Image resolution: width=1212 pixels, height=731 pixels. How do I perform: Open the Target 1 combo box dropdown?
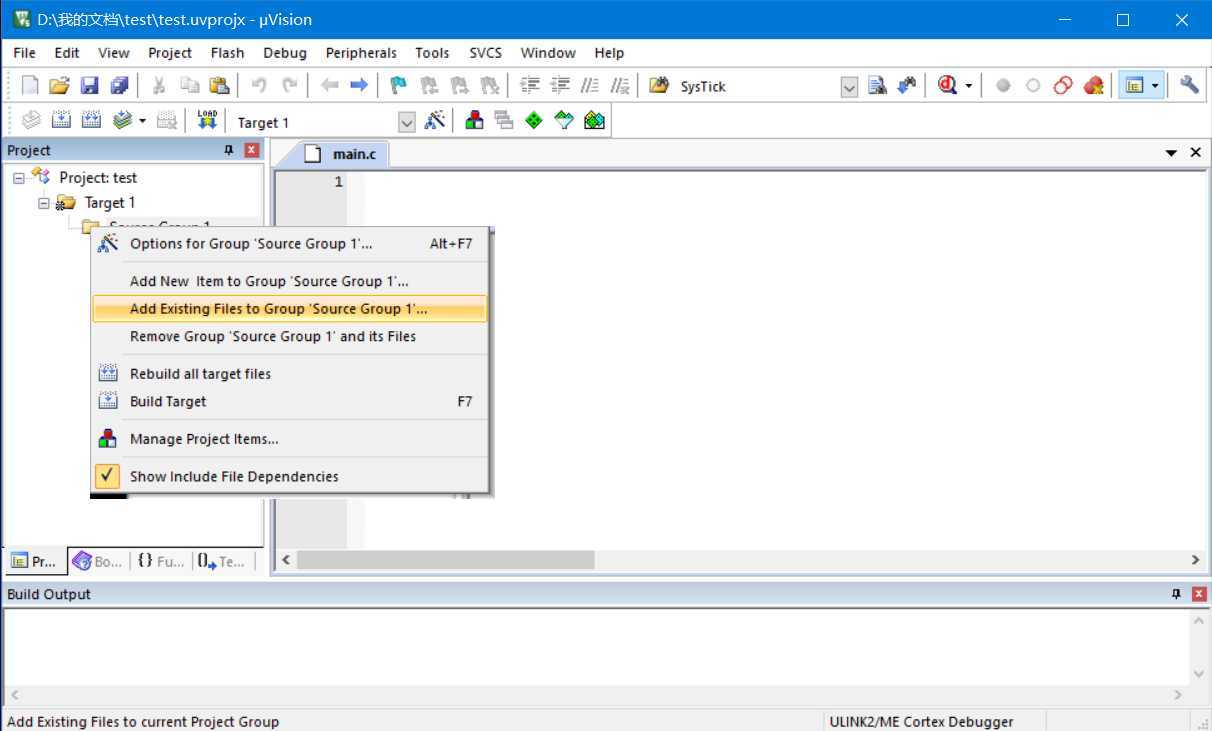pyautogui.click(x=407, y=122)
